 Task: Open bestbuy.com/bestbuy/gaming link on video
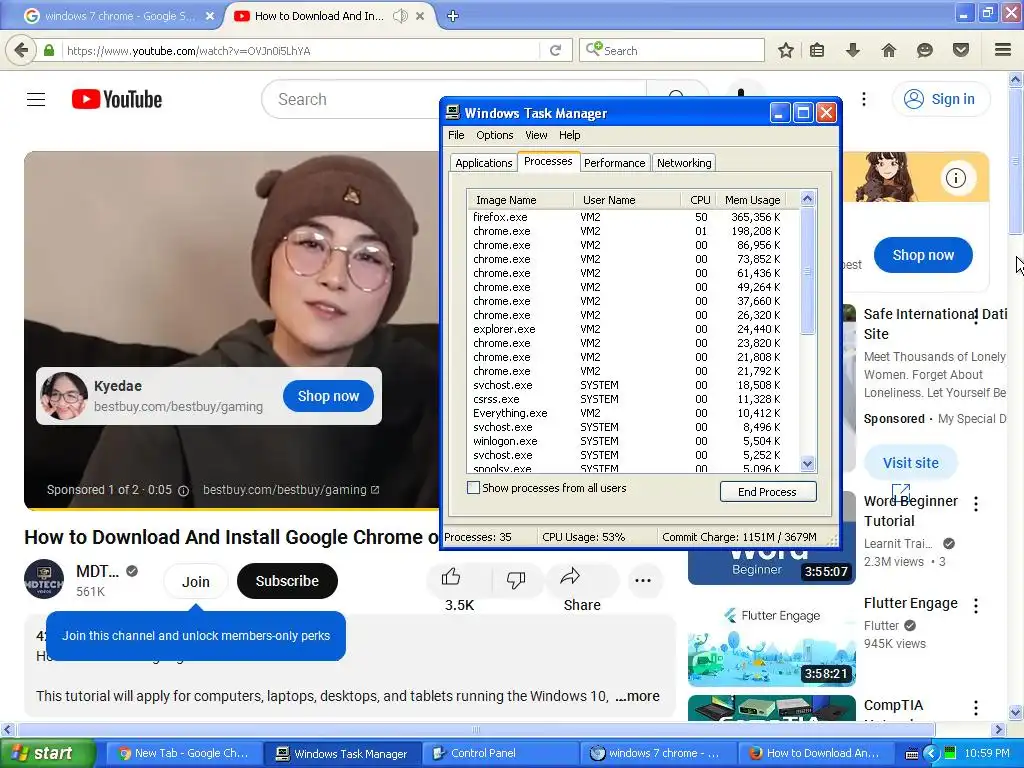(291, 490)
